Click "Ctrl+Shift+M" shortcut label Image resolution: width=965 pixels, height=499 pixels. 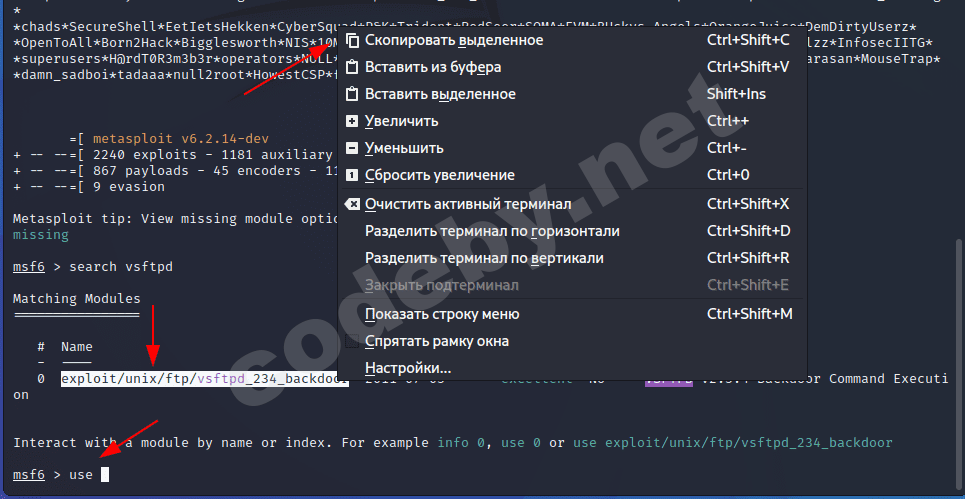coord(750,314)
